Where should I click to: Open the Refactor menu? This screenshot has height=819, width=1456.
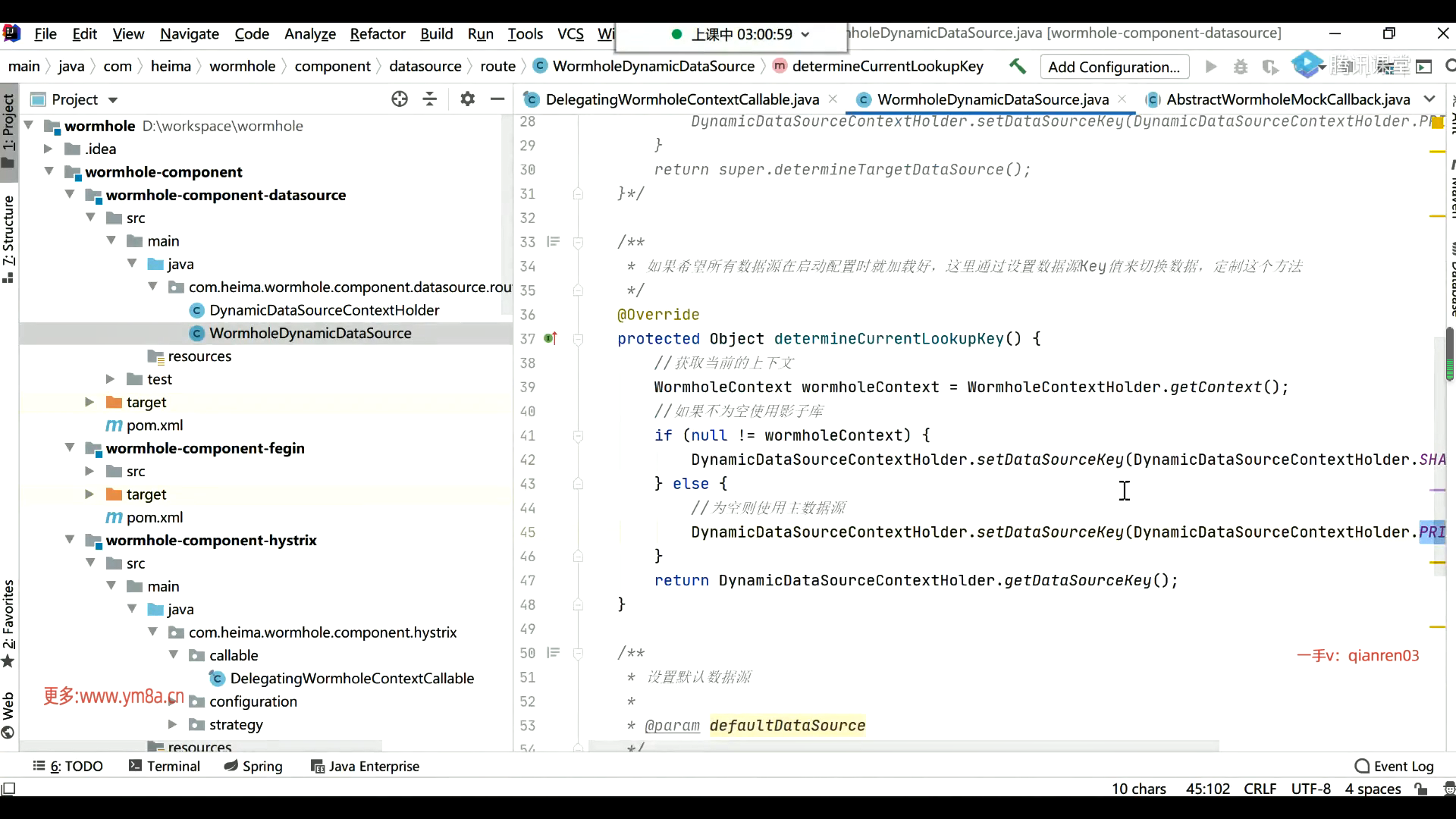pyautogui.click(x=377, y=33)
